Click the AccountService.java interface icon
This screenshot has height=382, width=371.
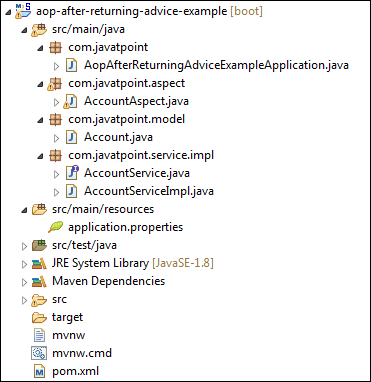tap(72, 173)
